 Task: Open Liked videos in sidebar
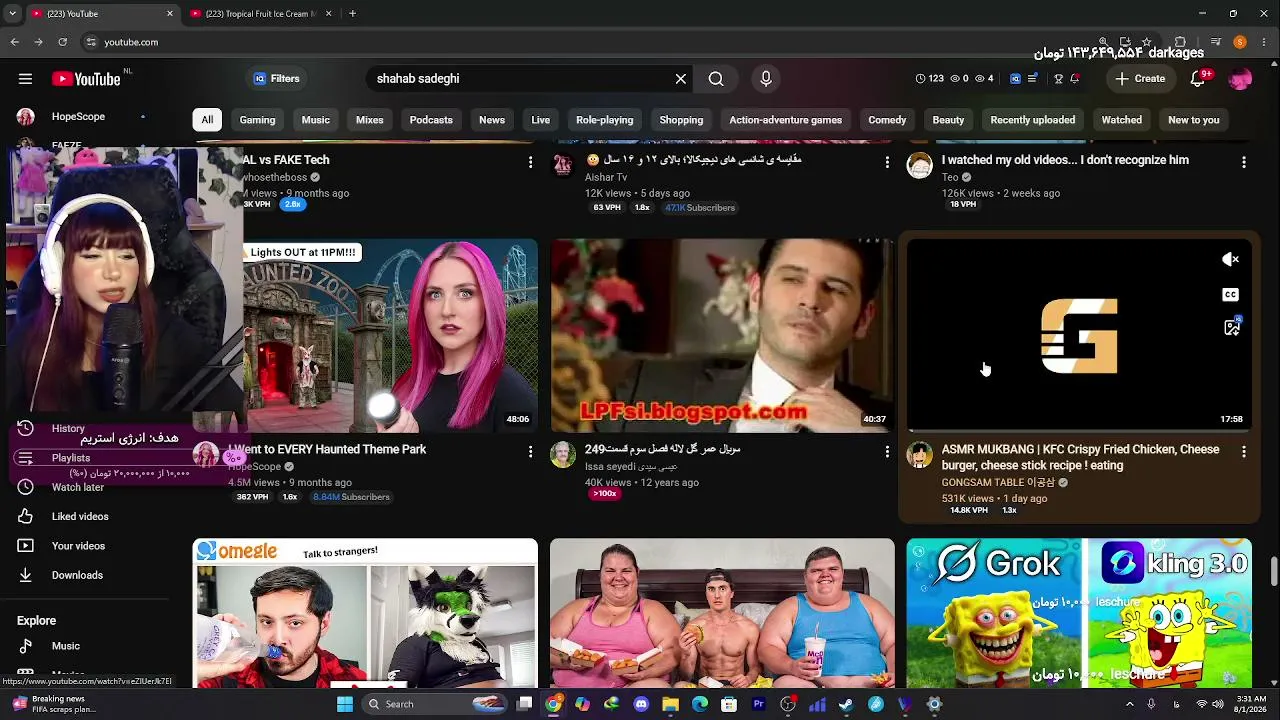click(x=80, y=517)
